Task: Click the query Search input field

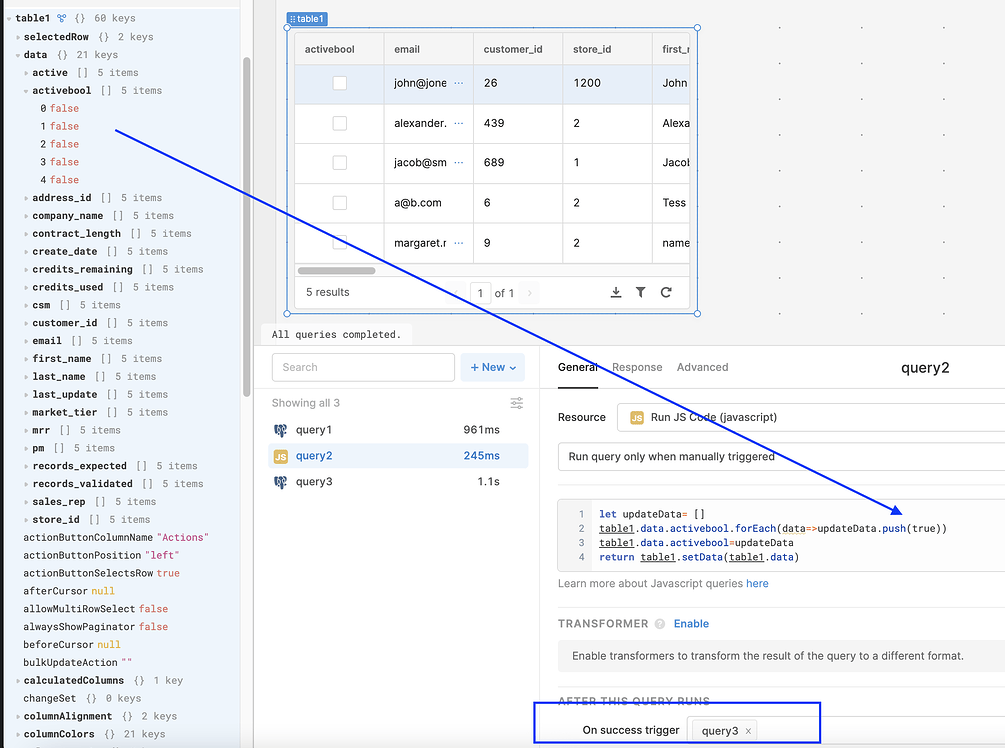Action: [x=363, y=367]
